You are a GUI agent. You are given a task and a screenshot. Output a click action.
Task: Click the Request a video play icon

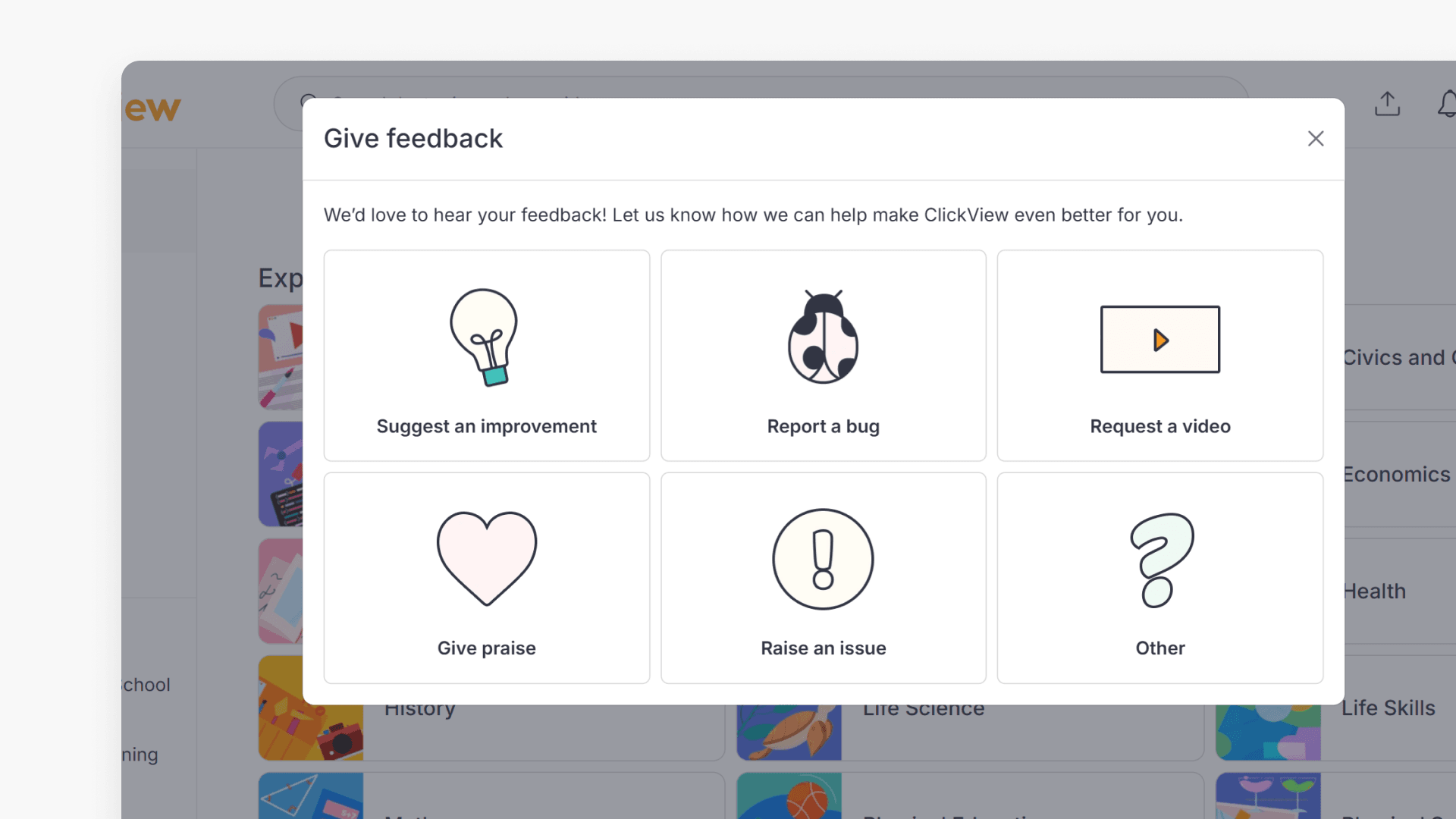click(1159, 340)
